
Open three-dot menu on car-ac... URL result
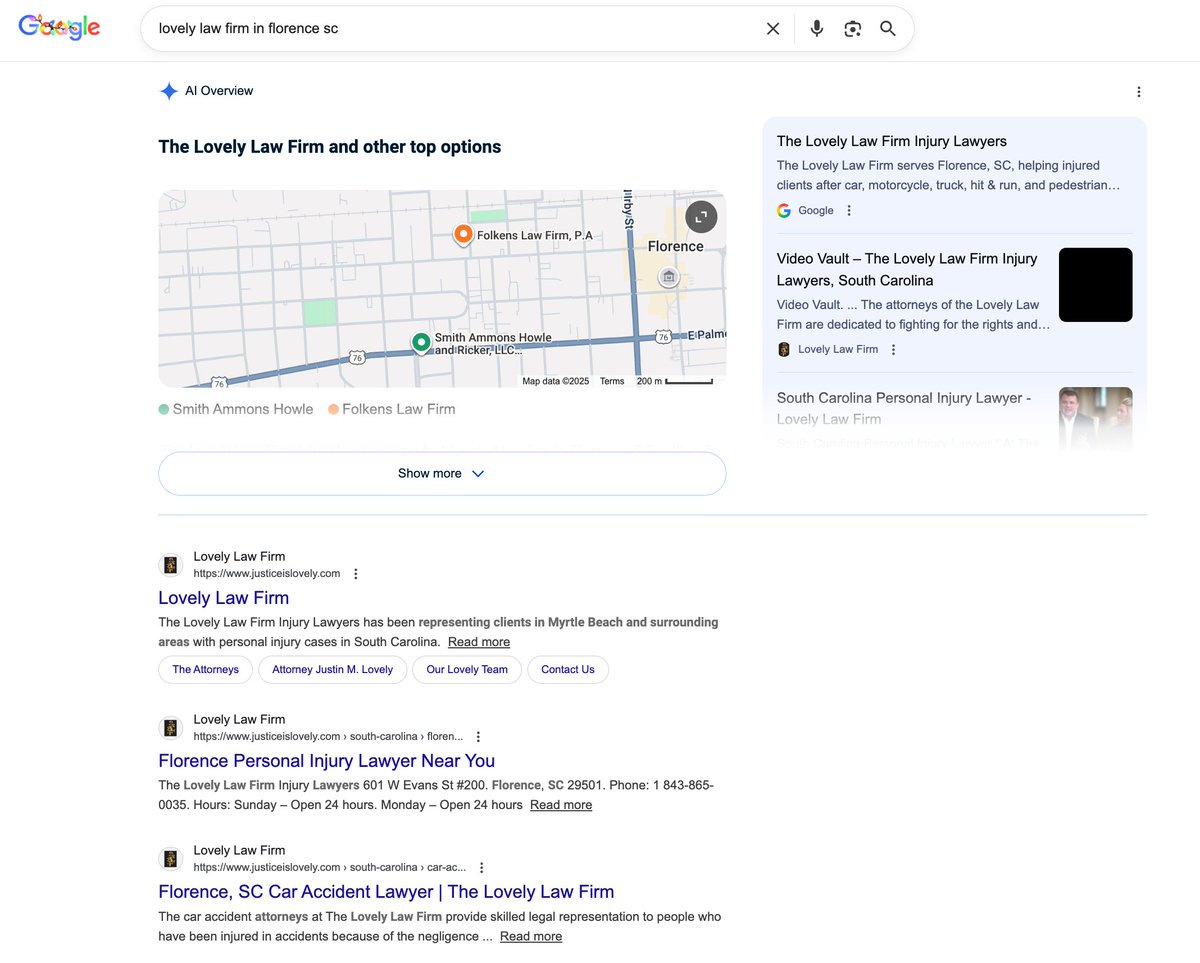pos(481,868)
